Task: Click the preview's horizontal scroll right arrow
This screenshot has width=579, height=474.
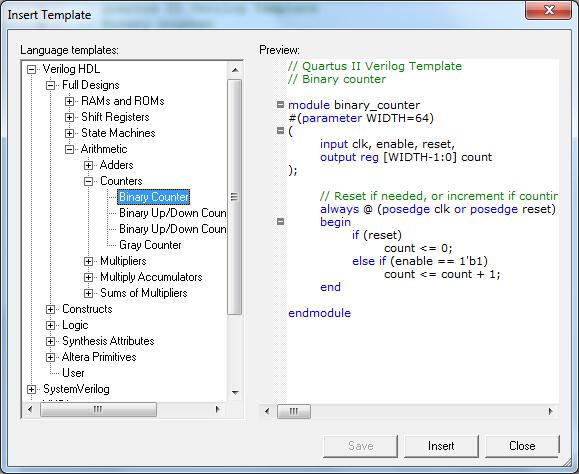Action: pos(551,411)
